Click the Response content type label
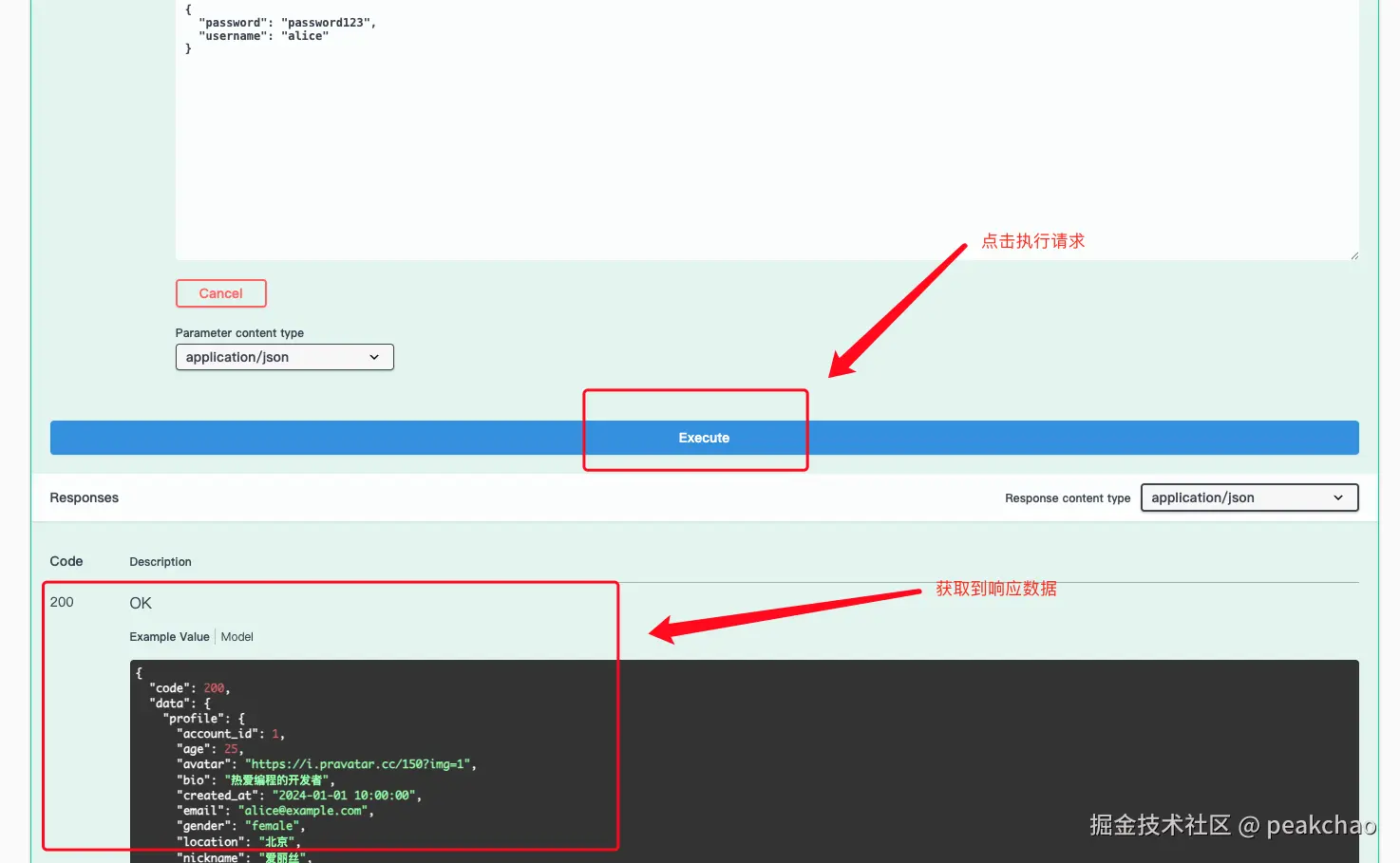The image size is (1400, 863). pos(1068,498)
